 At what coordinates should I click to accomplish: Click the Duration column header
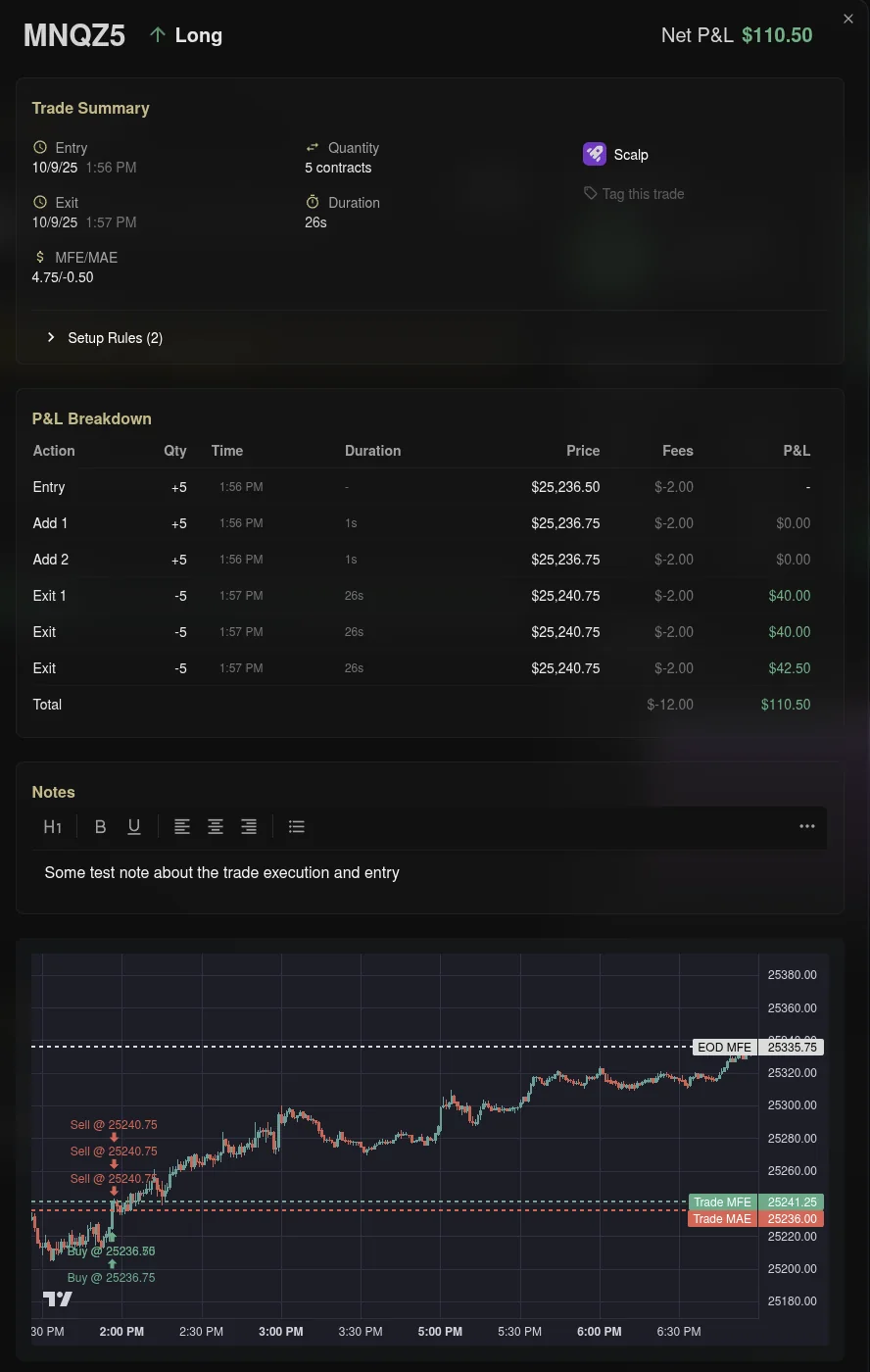(373, 451)
